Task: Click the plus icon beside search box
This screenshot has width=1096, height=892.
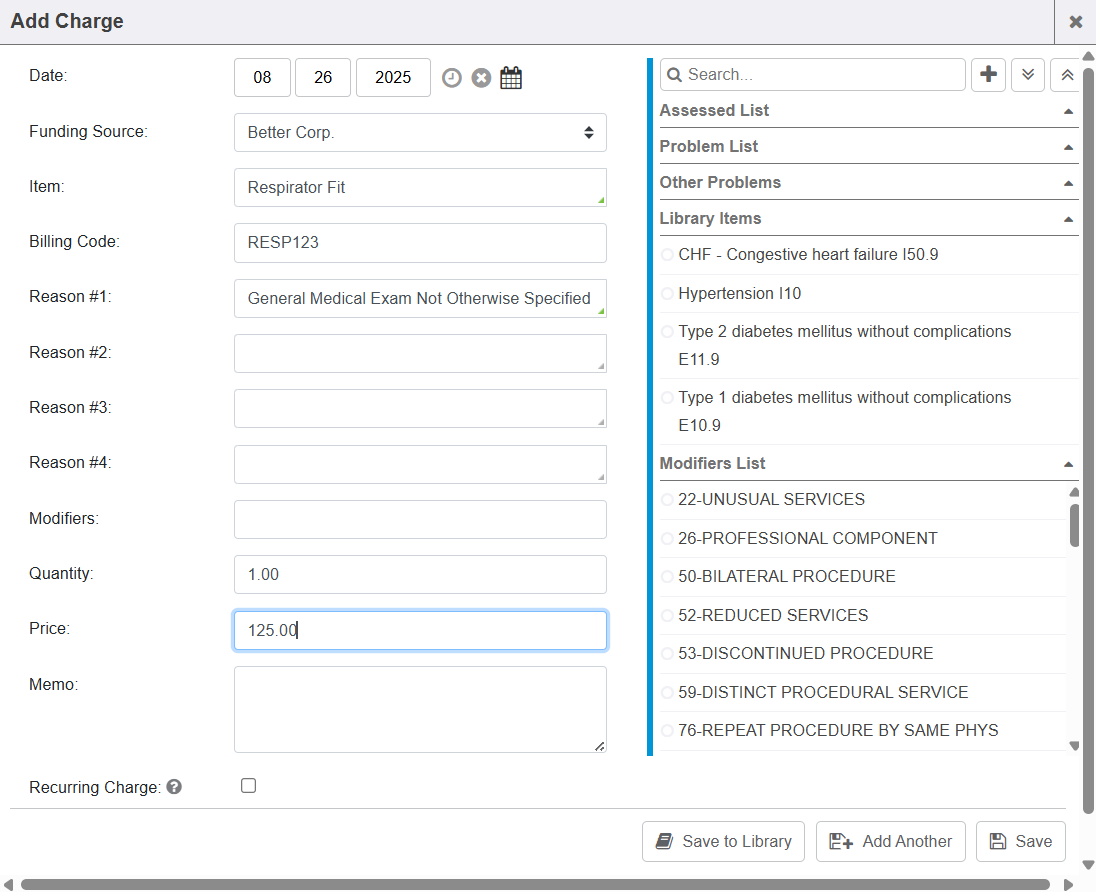Action: (x=989, y=75)
